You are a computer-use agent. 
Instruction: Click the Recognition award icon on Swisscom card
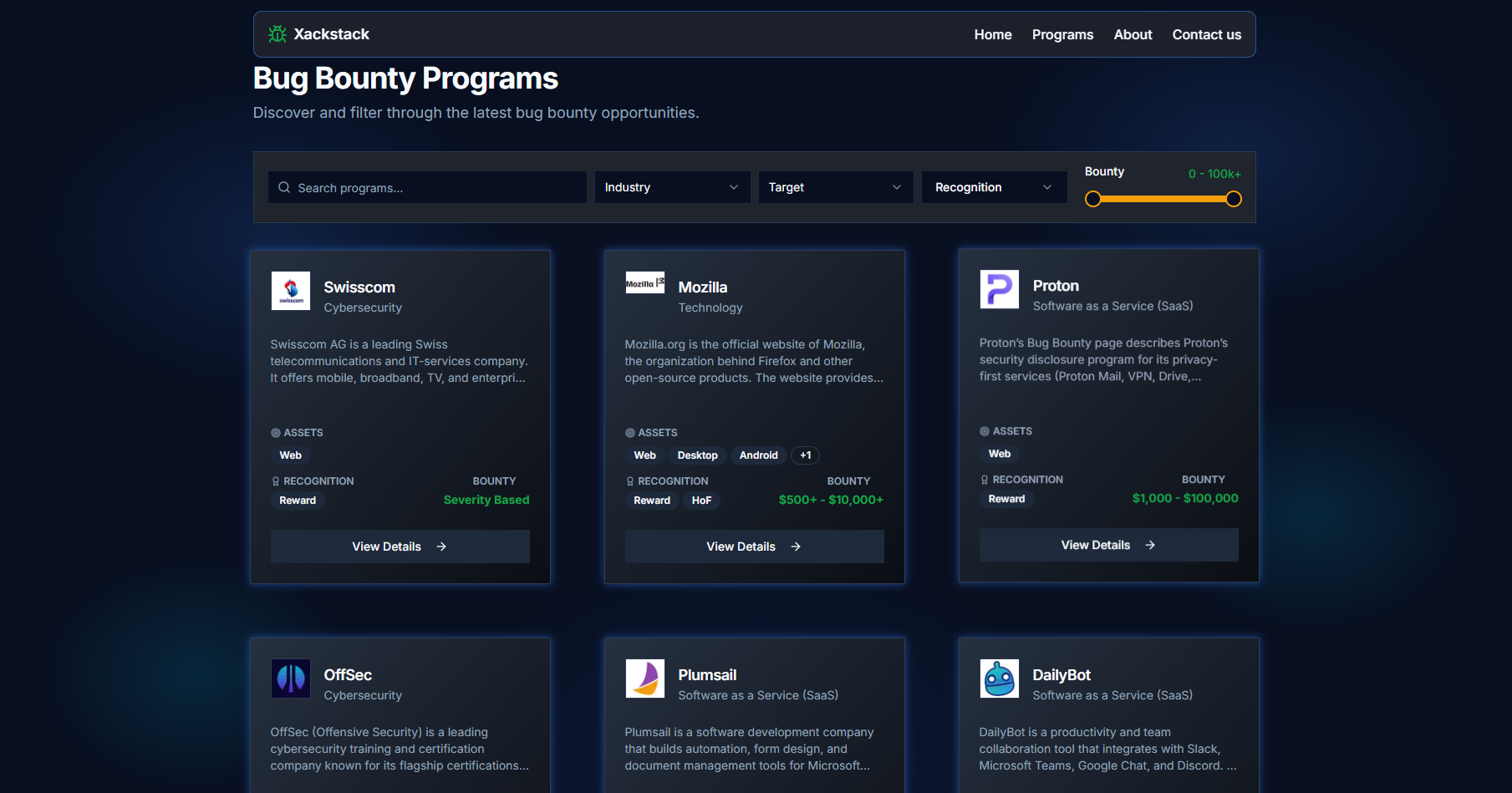(276, 481)
